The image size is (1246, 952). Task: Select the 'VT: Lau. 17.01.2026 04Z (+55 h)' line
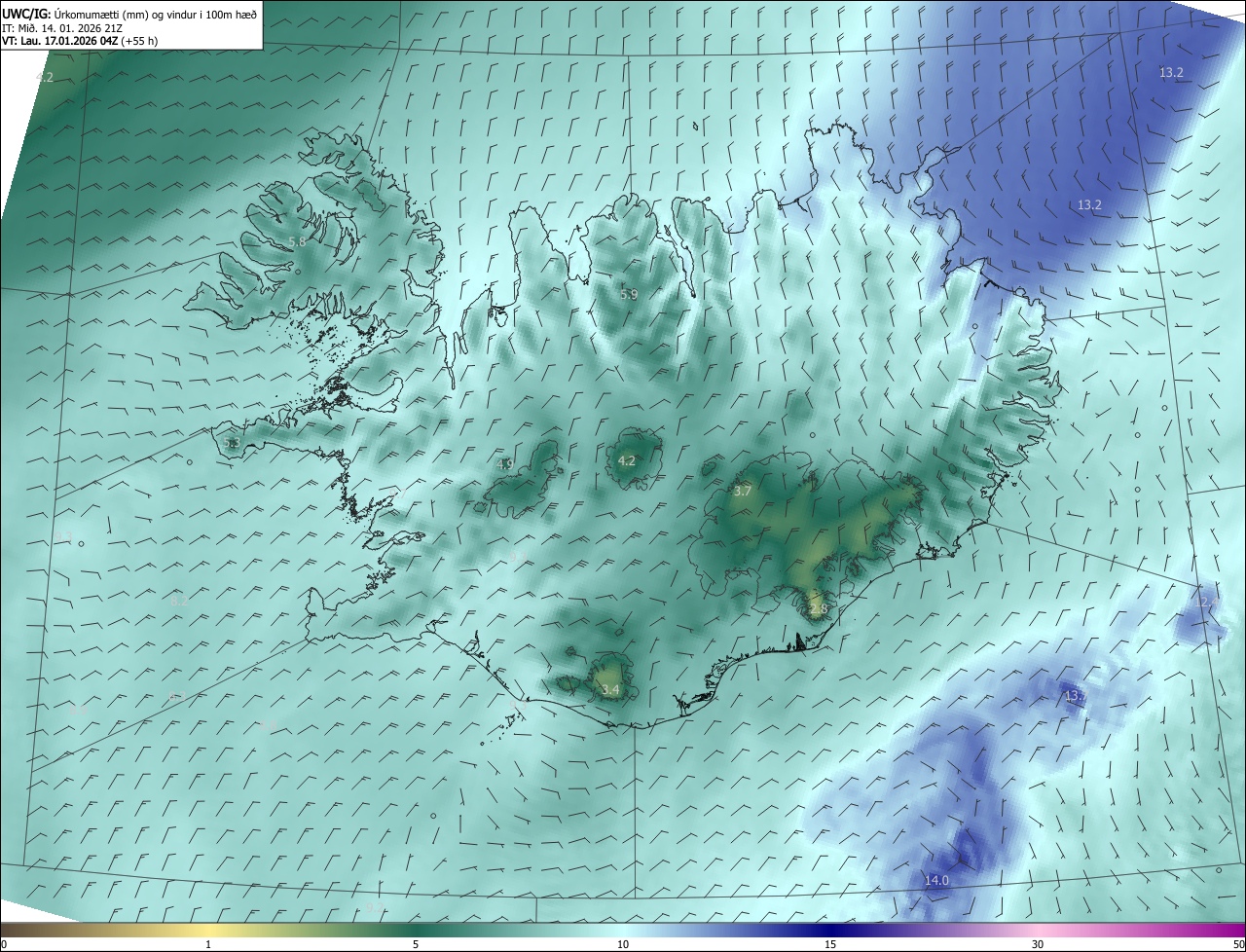point(80,41)
